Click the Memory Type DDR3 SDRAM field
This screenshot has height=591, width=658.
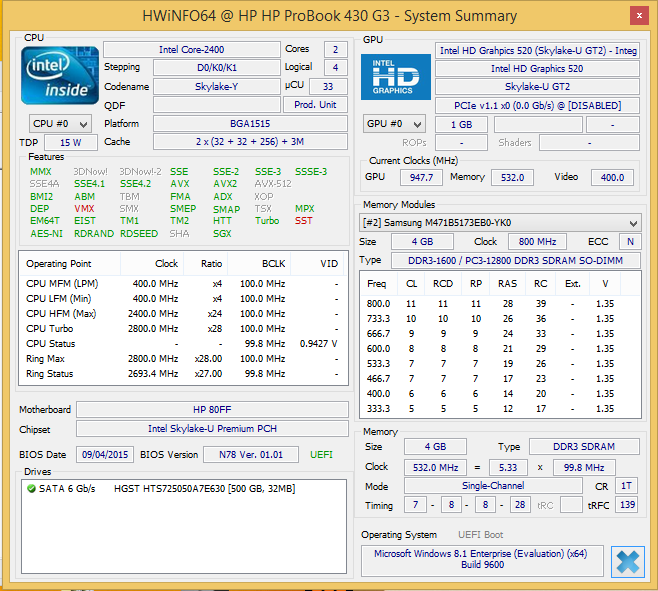[584, 447]
